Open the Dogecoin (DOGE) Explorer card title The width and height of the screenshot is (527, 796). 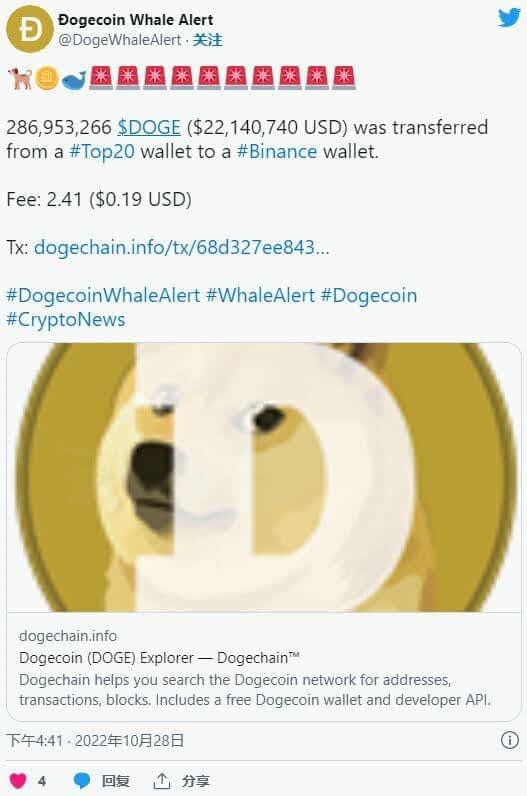click(x=159, y=658)
